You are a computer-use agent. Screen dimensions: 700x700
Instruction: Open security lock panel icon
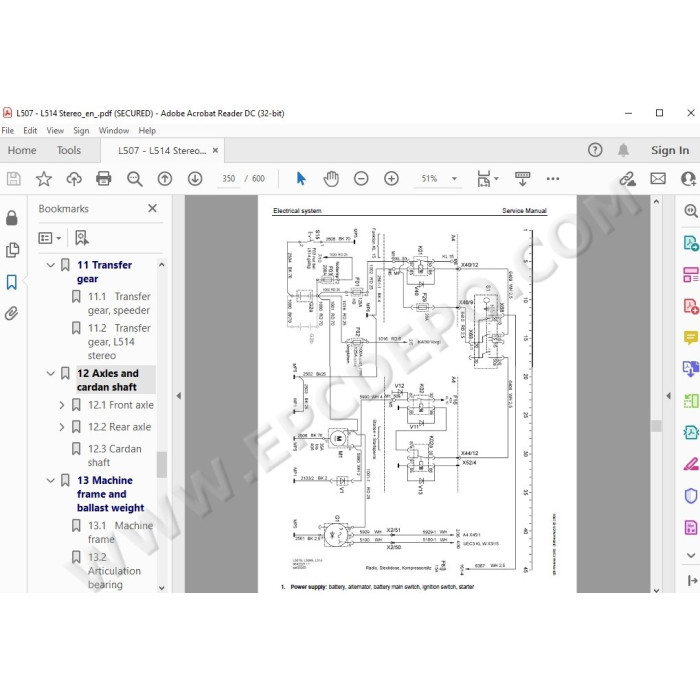(12, 218)
